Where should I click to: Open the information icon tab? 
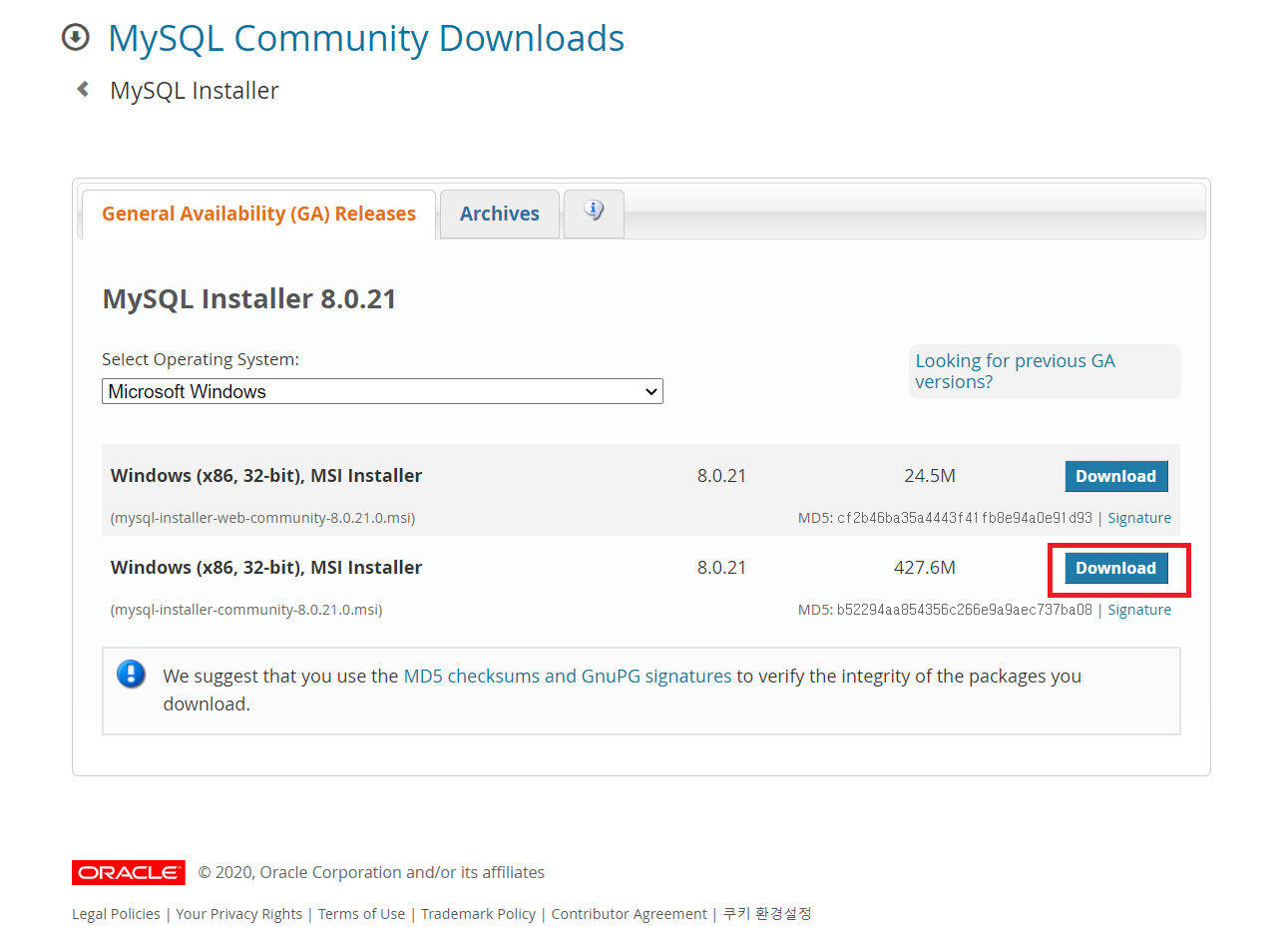[594, 213]
